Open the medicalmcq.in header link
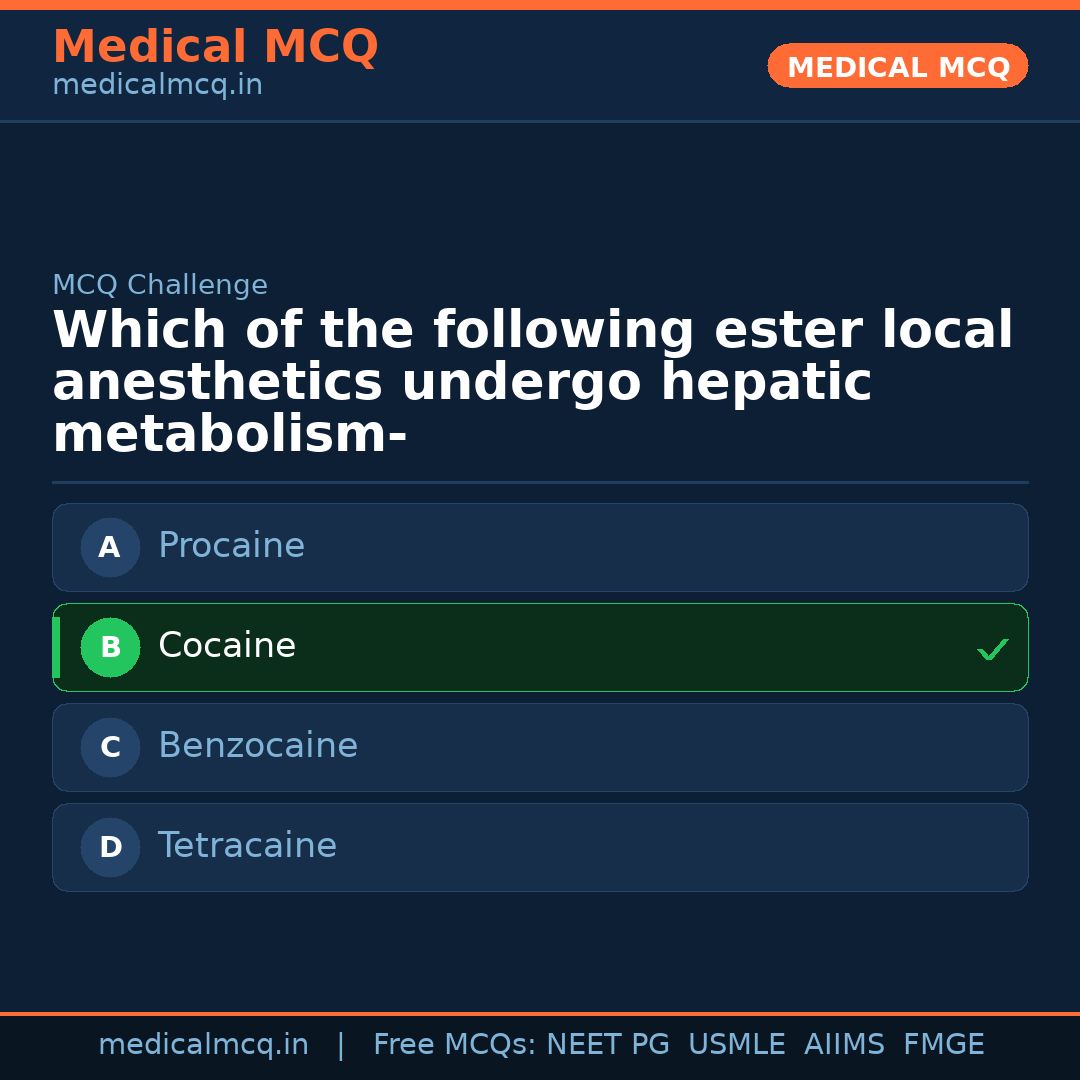1080x1080 pixels. coord(156,84)
